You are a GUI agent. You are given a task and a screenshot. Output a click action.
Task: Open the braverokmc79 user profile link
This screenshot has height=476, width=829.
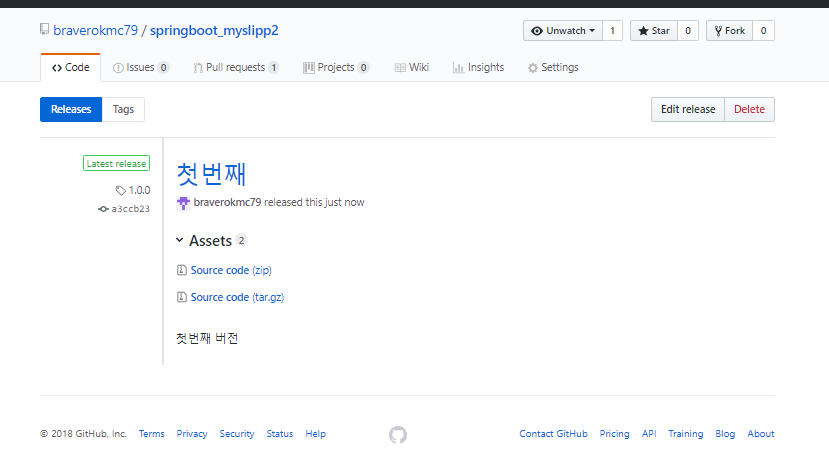[96, 31]
